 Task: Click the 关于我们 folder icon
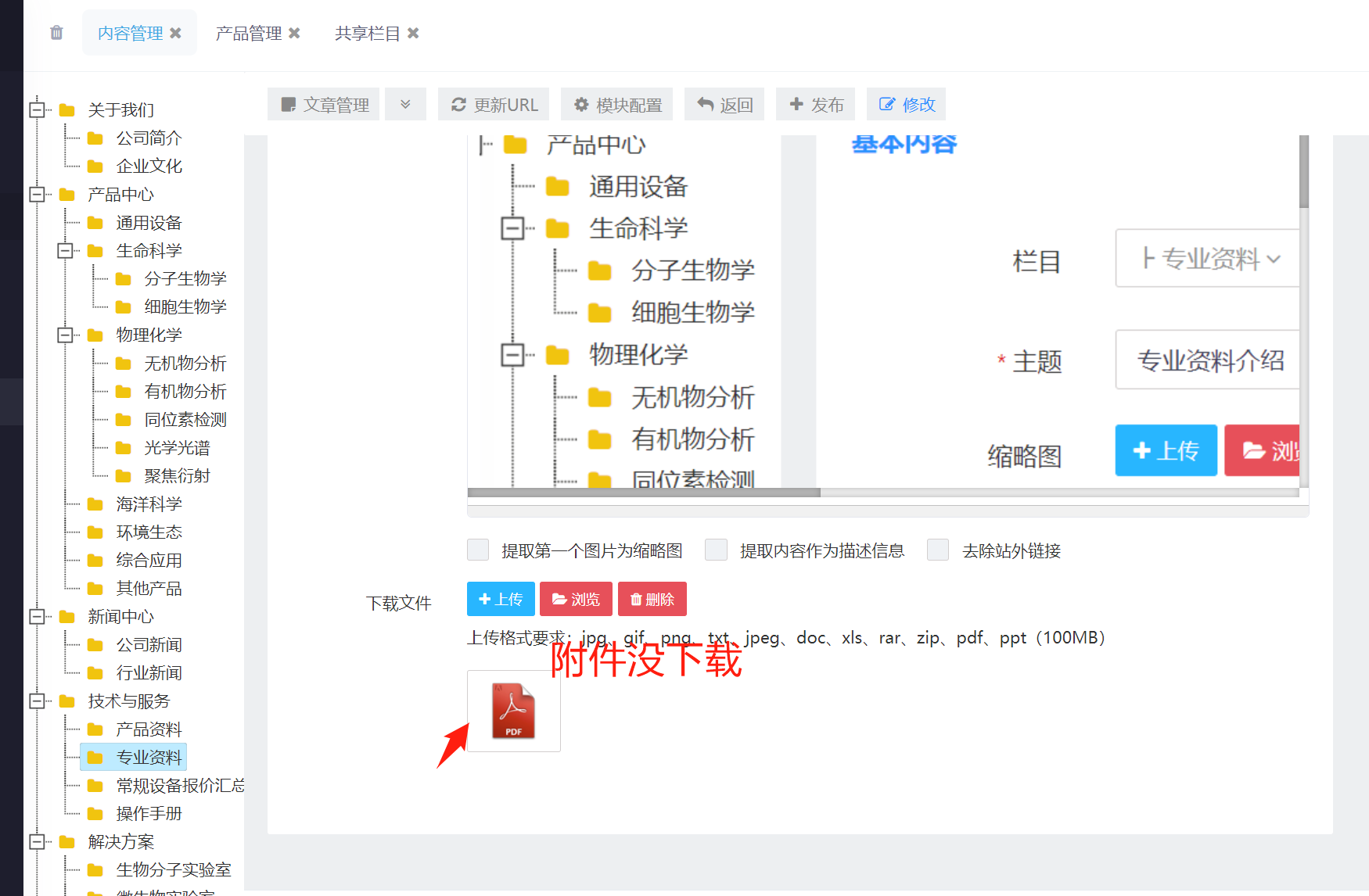[x=67, y=109]
